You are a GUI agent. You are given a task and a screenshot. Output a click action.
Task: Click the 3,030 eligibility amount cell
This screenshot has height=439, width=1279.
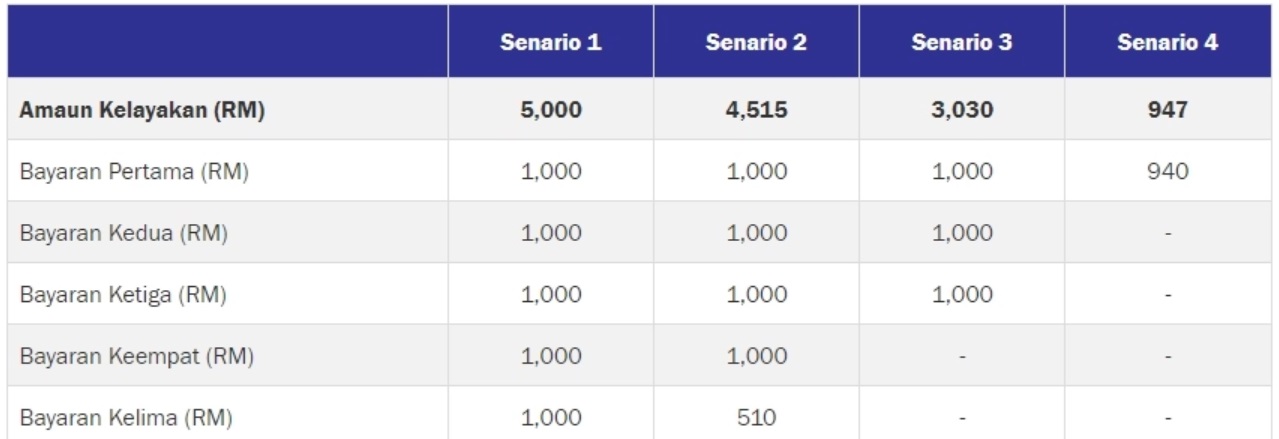pyautogui.click(x=962, y=110)
